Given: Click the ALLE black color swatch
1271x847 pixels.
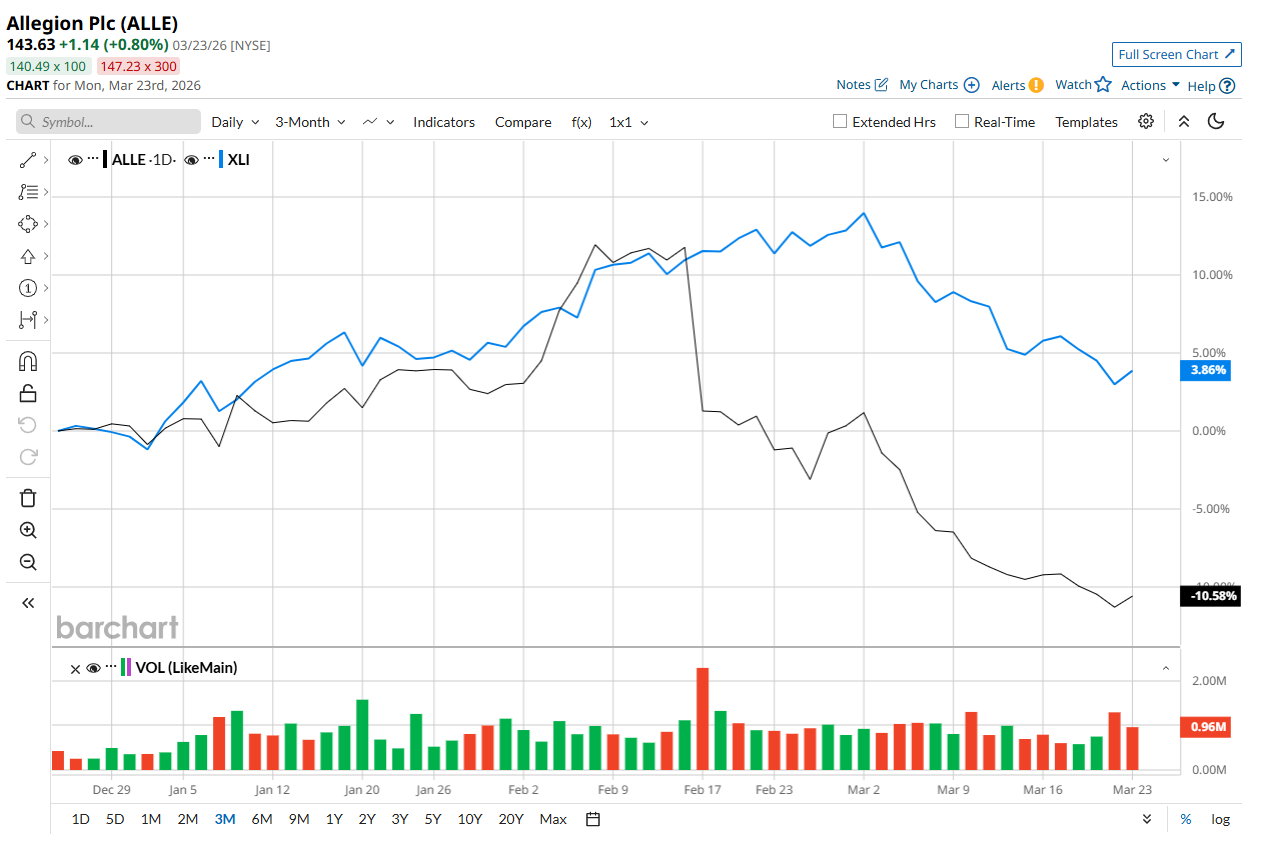Looking at the screenshot, I should pyautogui.click(x=106, y=160).
